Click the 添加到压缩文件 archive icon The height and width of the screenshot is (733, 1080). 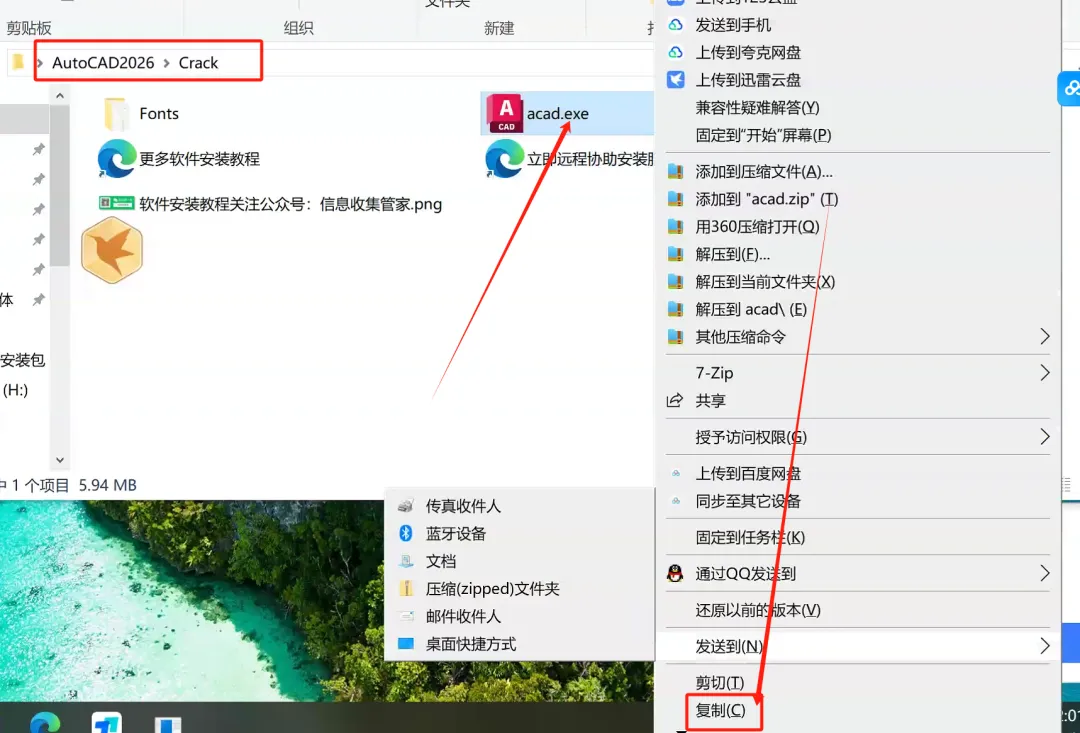point(676,172)
